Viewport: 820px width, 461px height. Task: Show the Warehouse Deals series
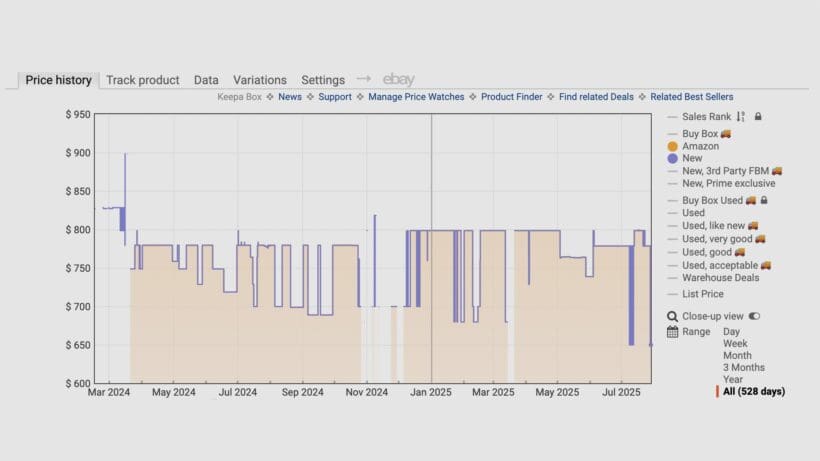[720, 278]
